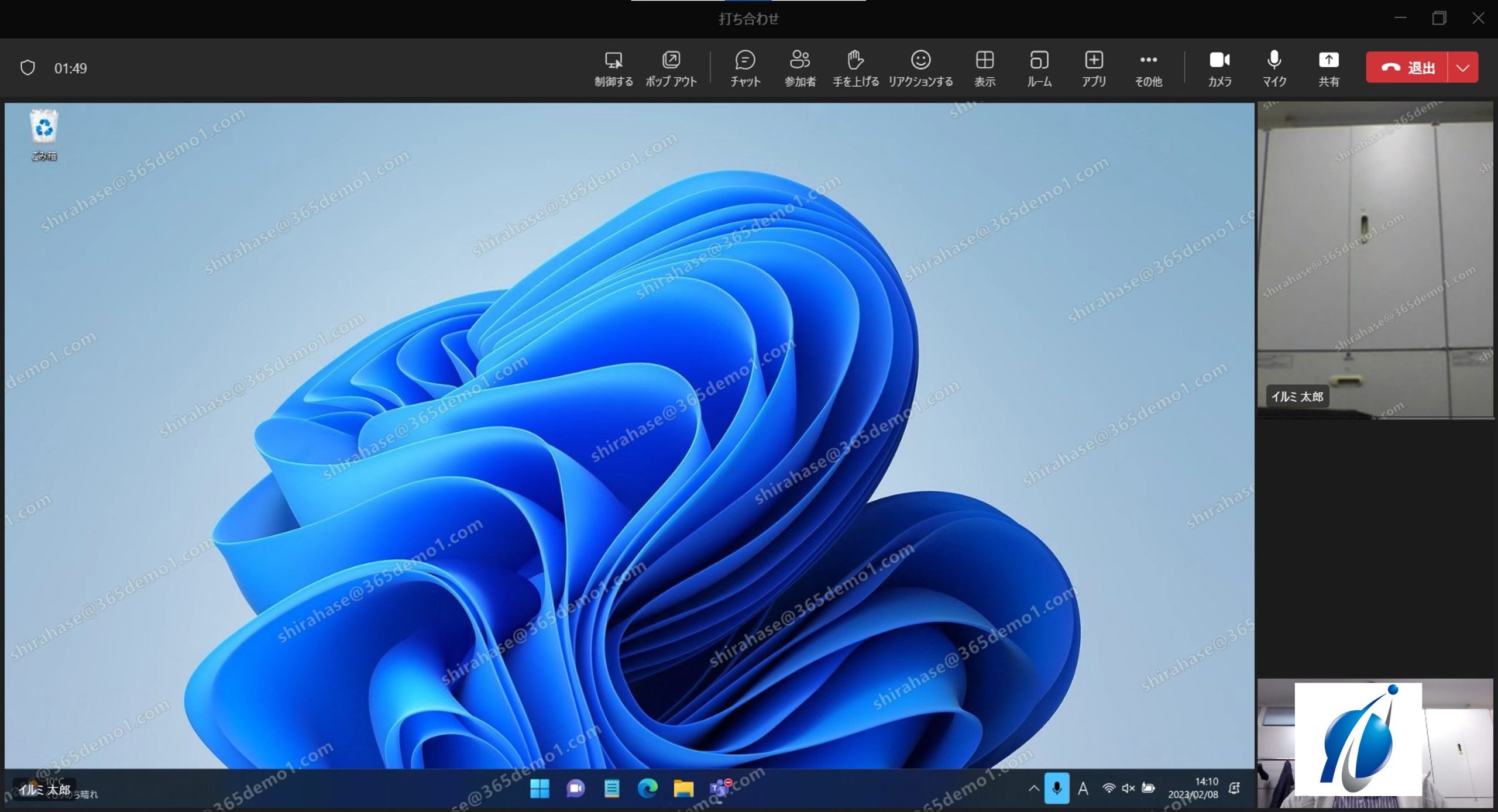The image size is (1498, 812).
Task: Open Microsoft Edge in shared taskbar
Action: point(647,788)
